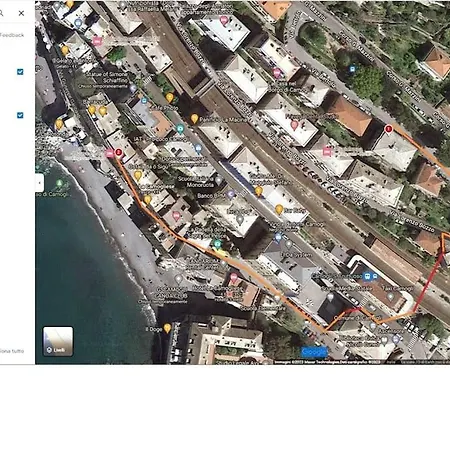The image size is (450, 450).
Task: Open the pink hotel pin southwest of marker 1
Action: tap(327, 151)
